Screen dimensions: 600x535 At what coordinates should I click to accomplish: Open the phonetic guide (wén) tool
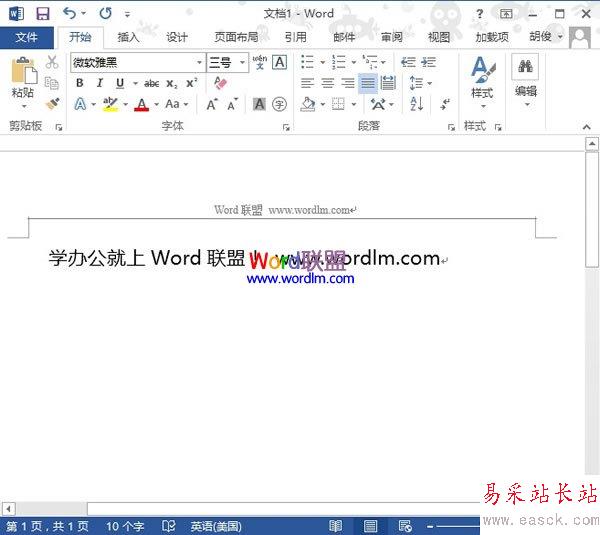tap(260, 62)
